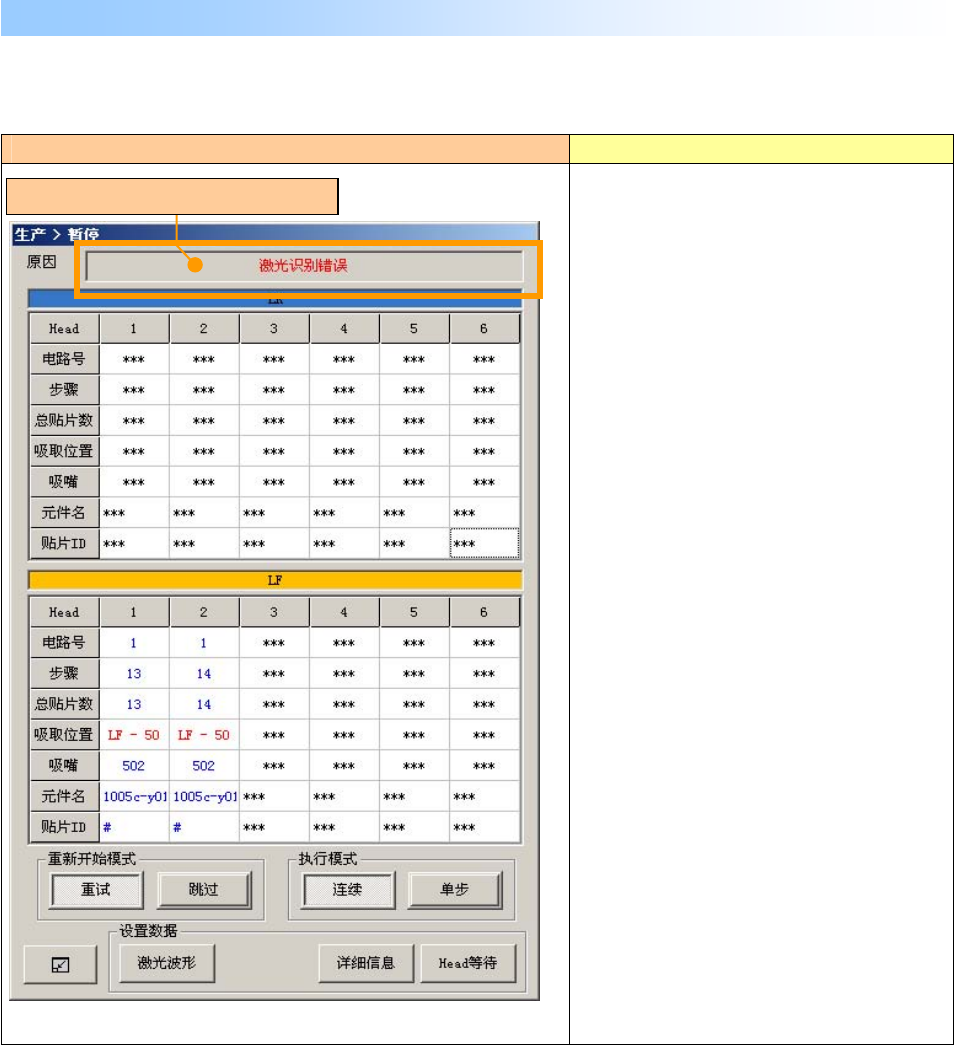Viewport: 955px width, 1045px height.
Task: Select the LF section header bar
Action: tap(275, 580)
